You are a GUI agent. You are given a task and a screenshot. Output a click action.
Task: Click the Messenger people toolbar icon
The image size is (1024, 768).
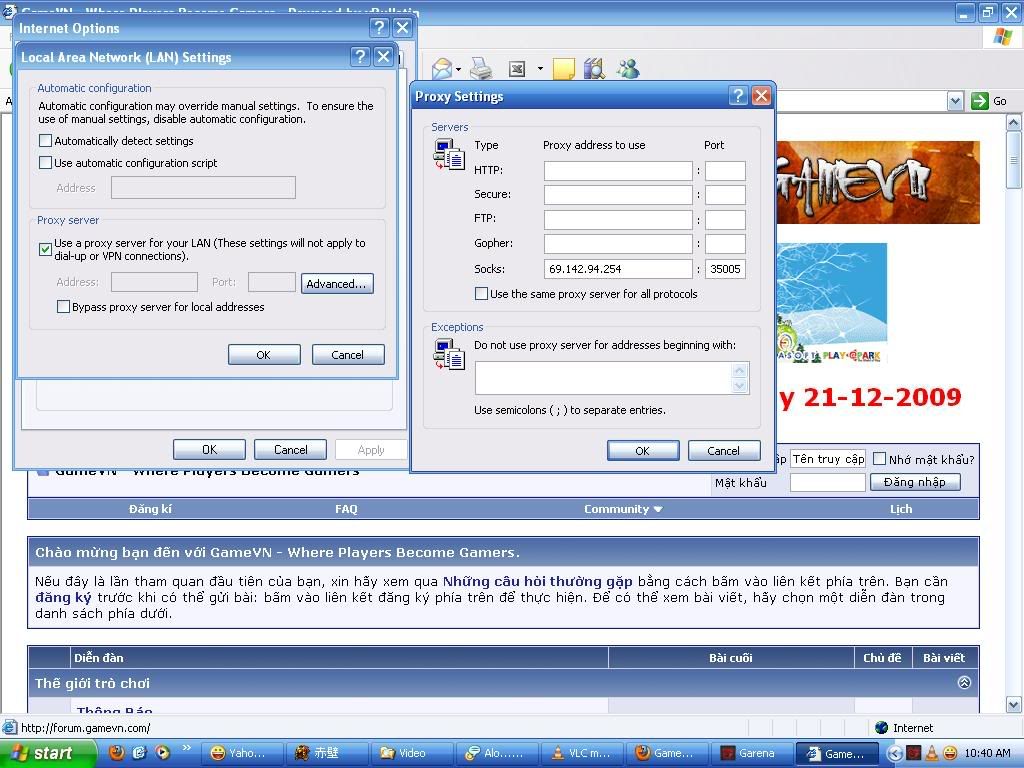coord(628,69)
